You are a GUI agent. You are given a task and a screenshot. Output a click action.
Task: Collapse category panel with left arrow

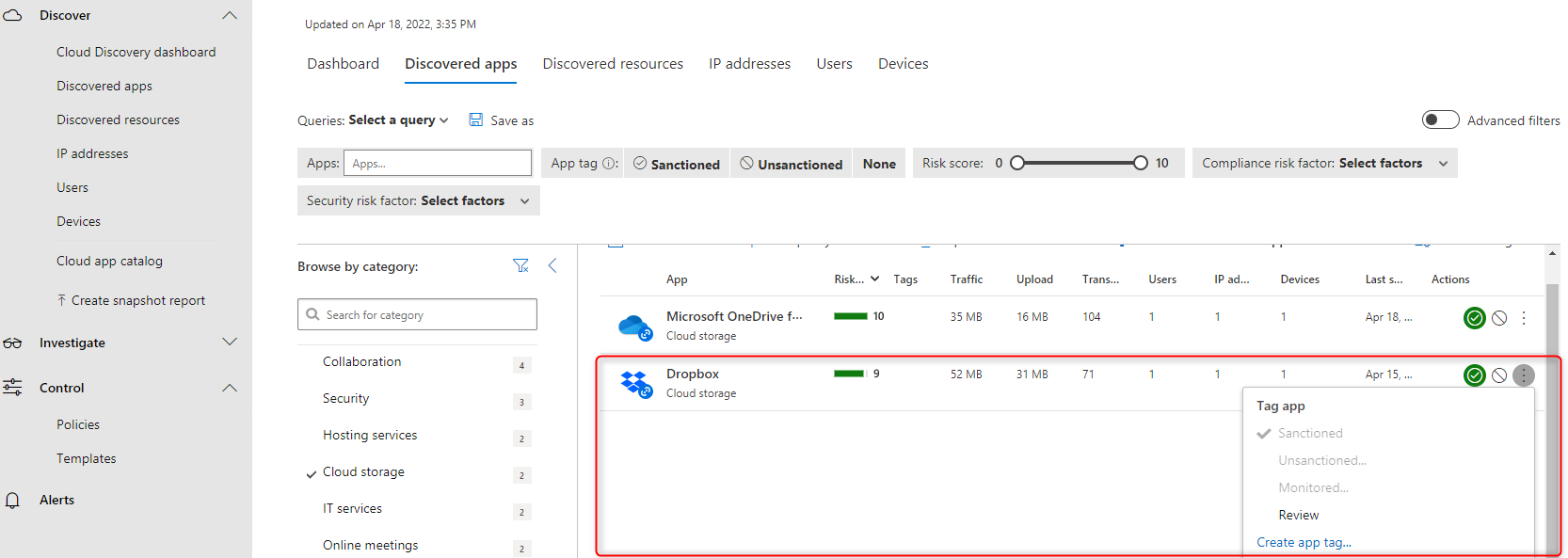coord(552,266)
